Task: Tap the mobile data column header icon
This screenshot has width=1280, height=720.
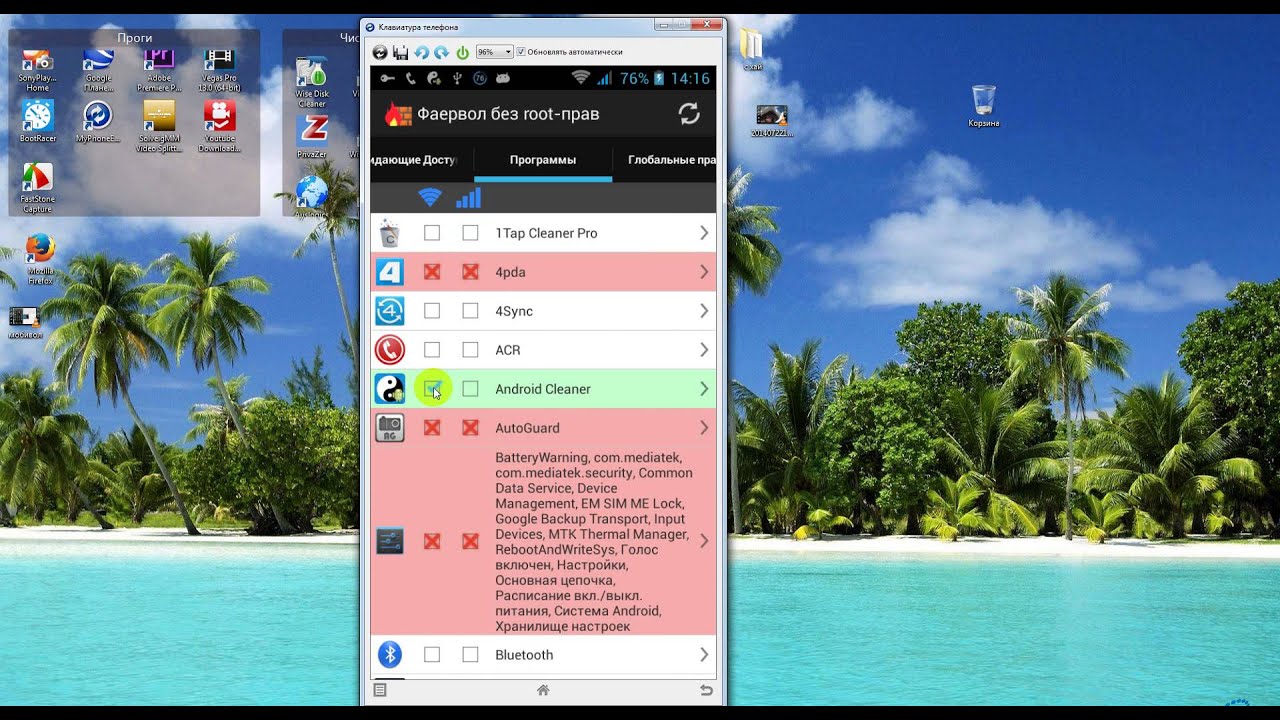Action: [468, 197]
